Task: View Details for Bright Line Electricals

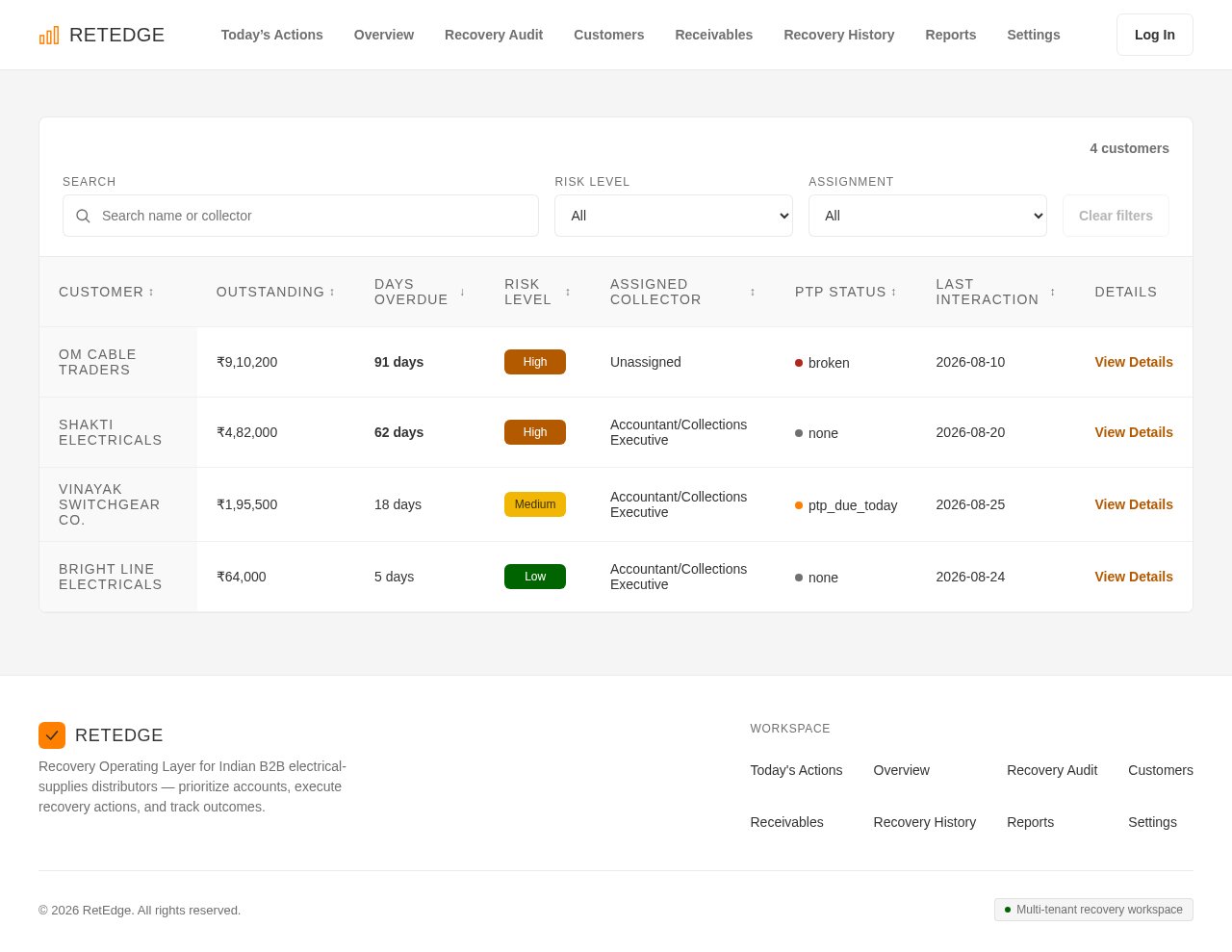Action: 1134,577
